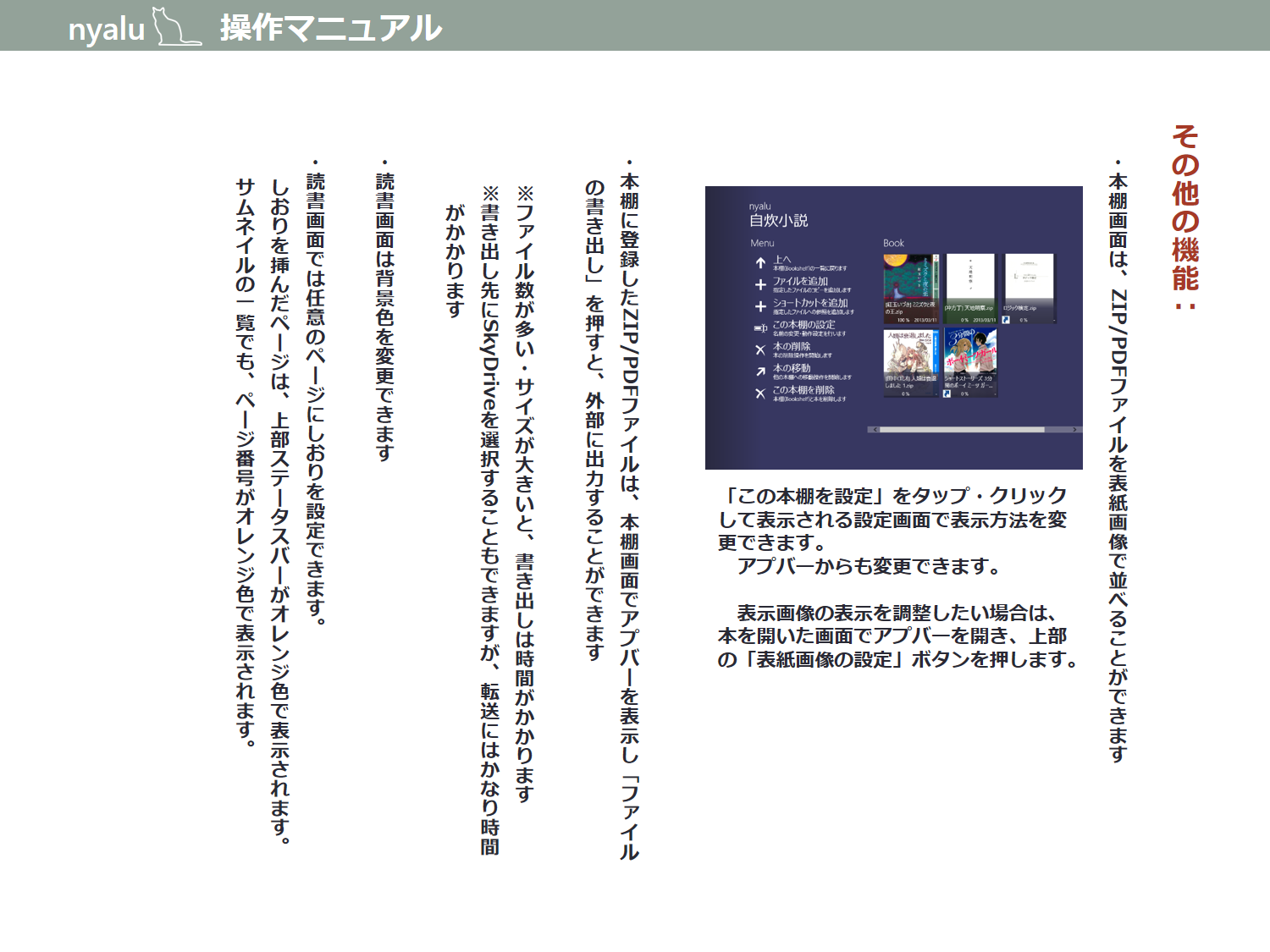Click the 自炊小説 bookshelf title
The width and height of the screenshot is (1270, 952).
pyautogui.click(x=778, y=221)
